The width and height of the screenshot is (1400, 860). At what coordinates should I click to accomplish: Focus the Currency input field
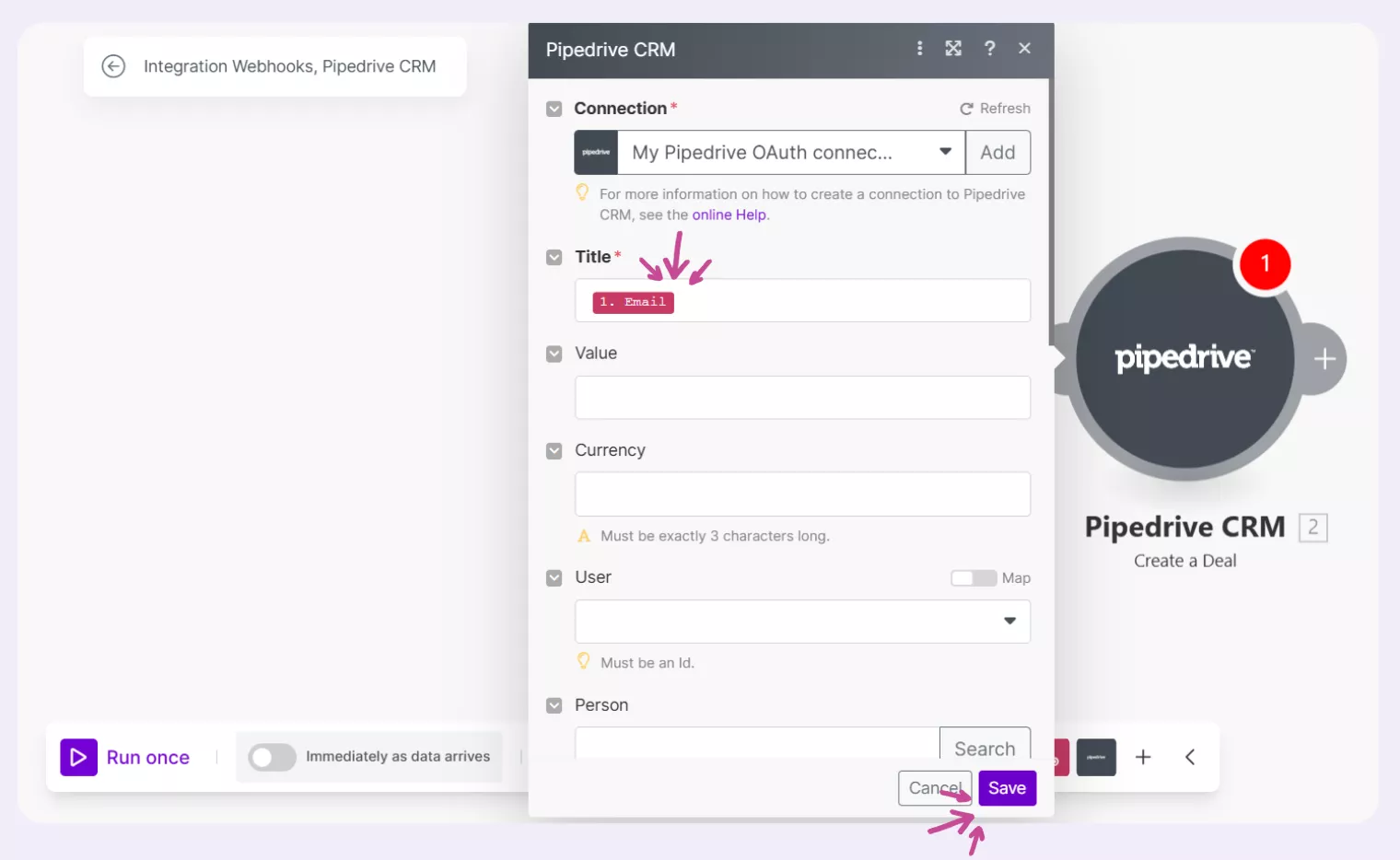[x=802, y=494]
